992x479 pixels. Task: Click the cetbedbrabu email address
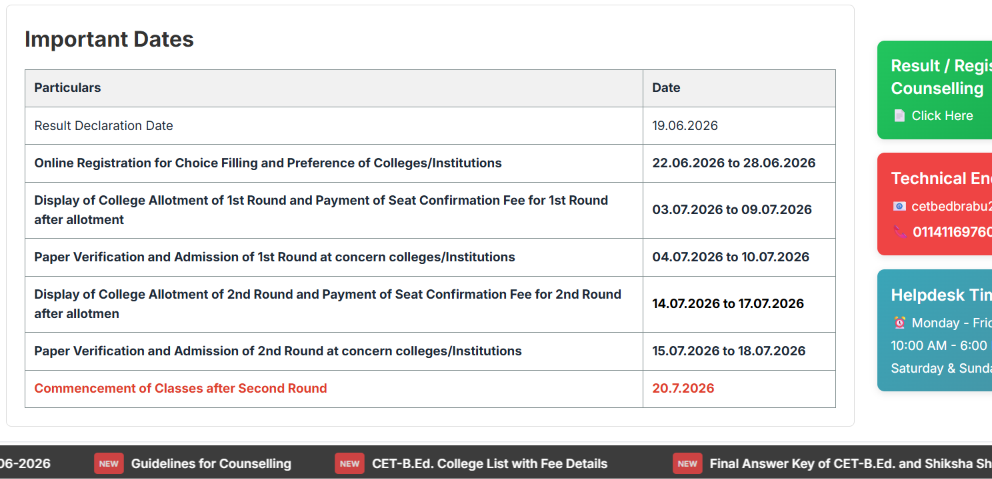click(x=952, y=206)
